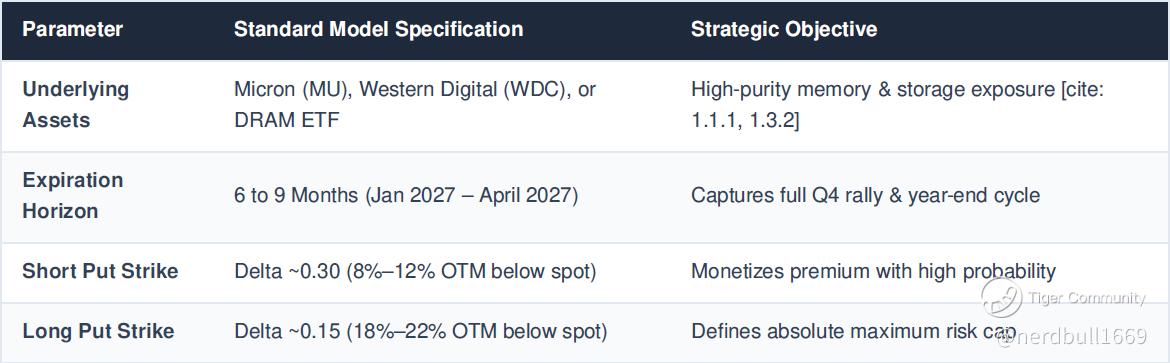
Task: Click the Tiger Community watermark text
Action: pyautogui.click(x=1086, y=298)
